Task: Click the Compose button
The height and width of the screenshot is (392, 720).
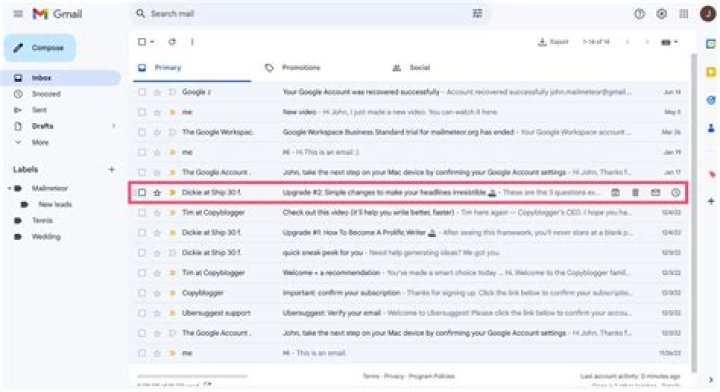Action: tap(40, 48)
